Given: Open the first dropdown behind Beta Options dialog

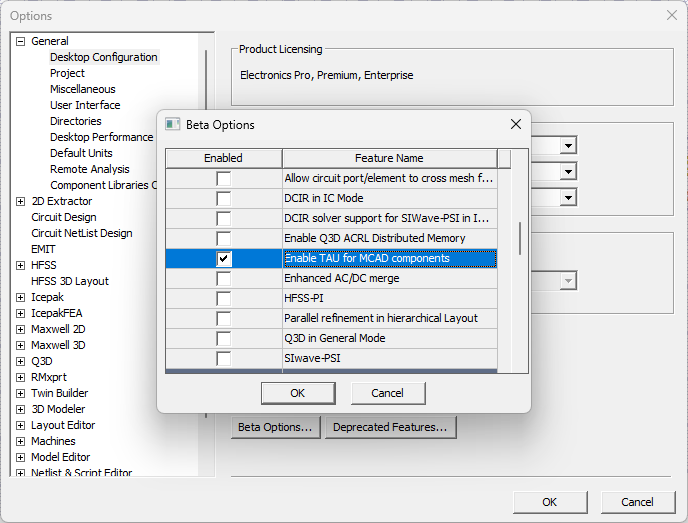Looking at the screenshot, I should 568,146.
